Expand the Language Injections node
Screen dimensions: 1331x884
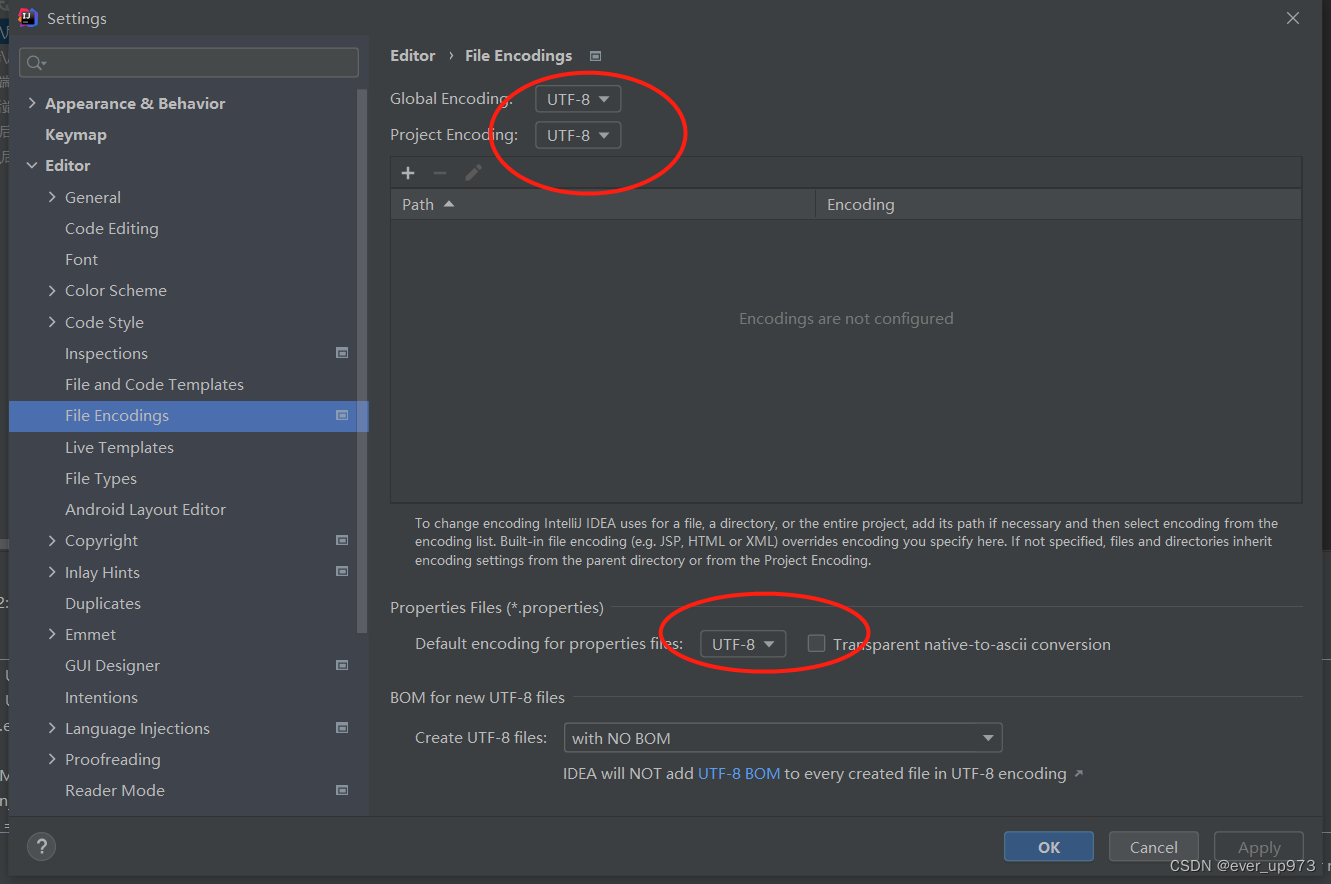52,728
